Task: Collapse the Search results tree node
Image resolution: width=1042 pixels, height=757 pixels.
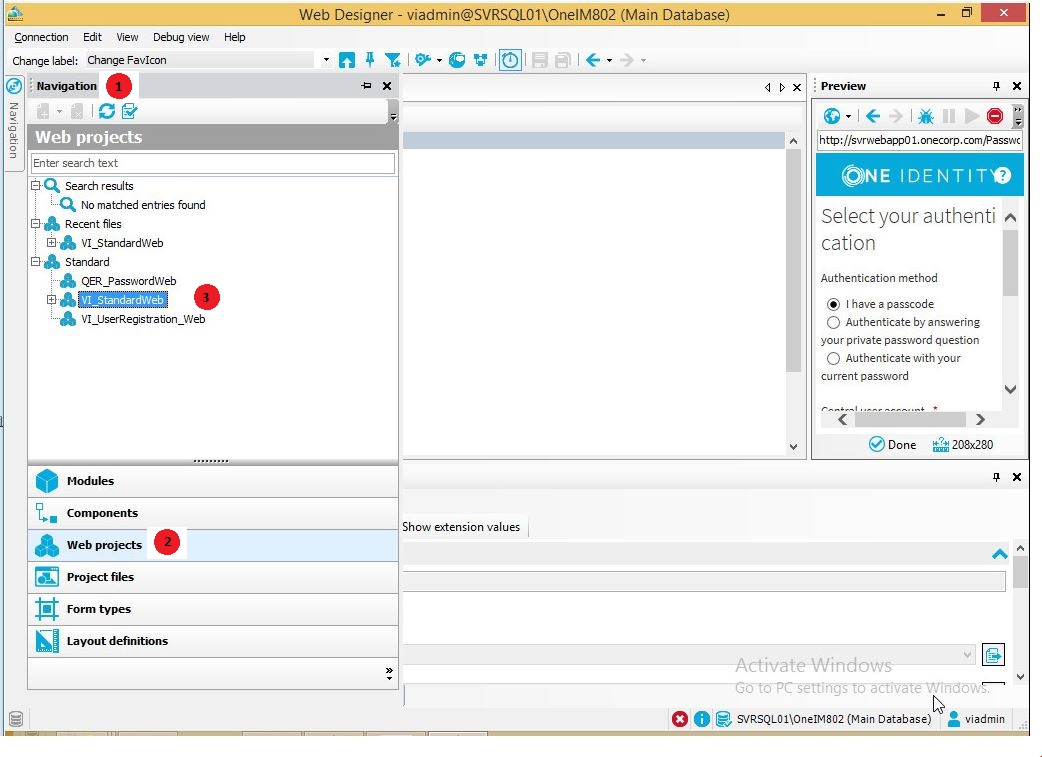Action: click(x=35, y=186)
